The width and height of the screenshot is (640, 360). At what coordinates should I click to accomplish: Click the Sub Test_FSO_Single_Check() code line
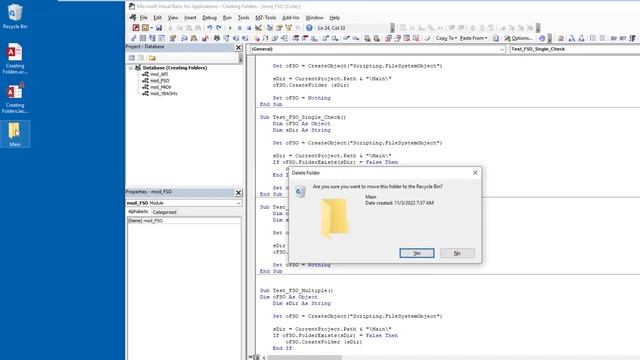(302, 117)
